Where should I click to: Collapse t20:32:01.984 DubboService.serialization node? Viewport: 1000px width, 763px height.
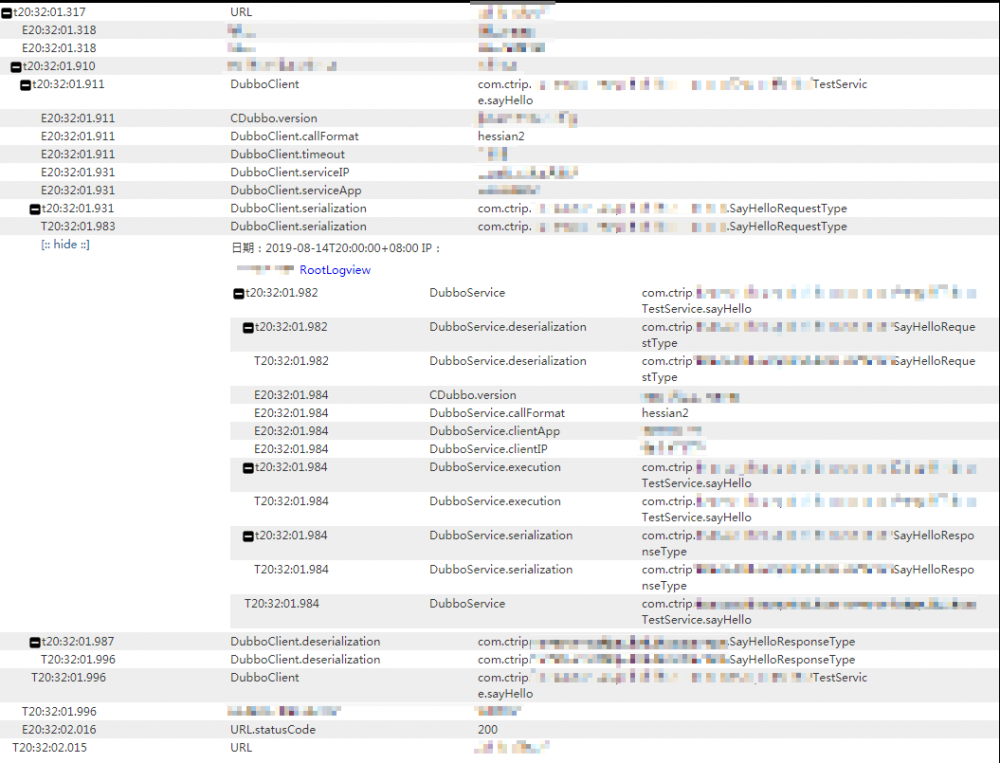[248, 536]
